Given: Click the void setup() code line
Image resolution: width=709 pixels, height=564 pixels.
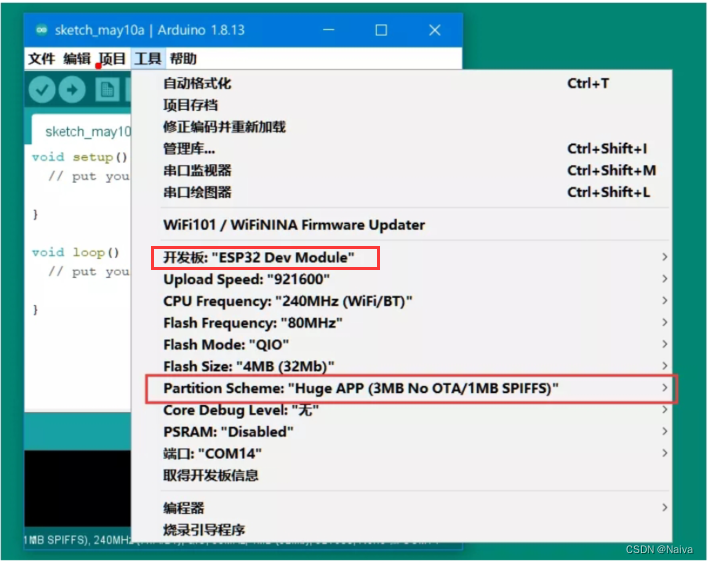Looking at the screenshot, I should [x=80, y=157].
